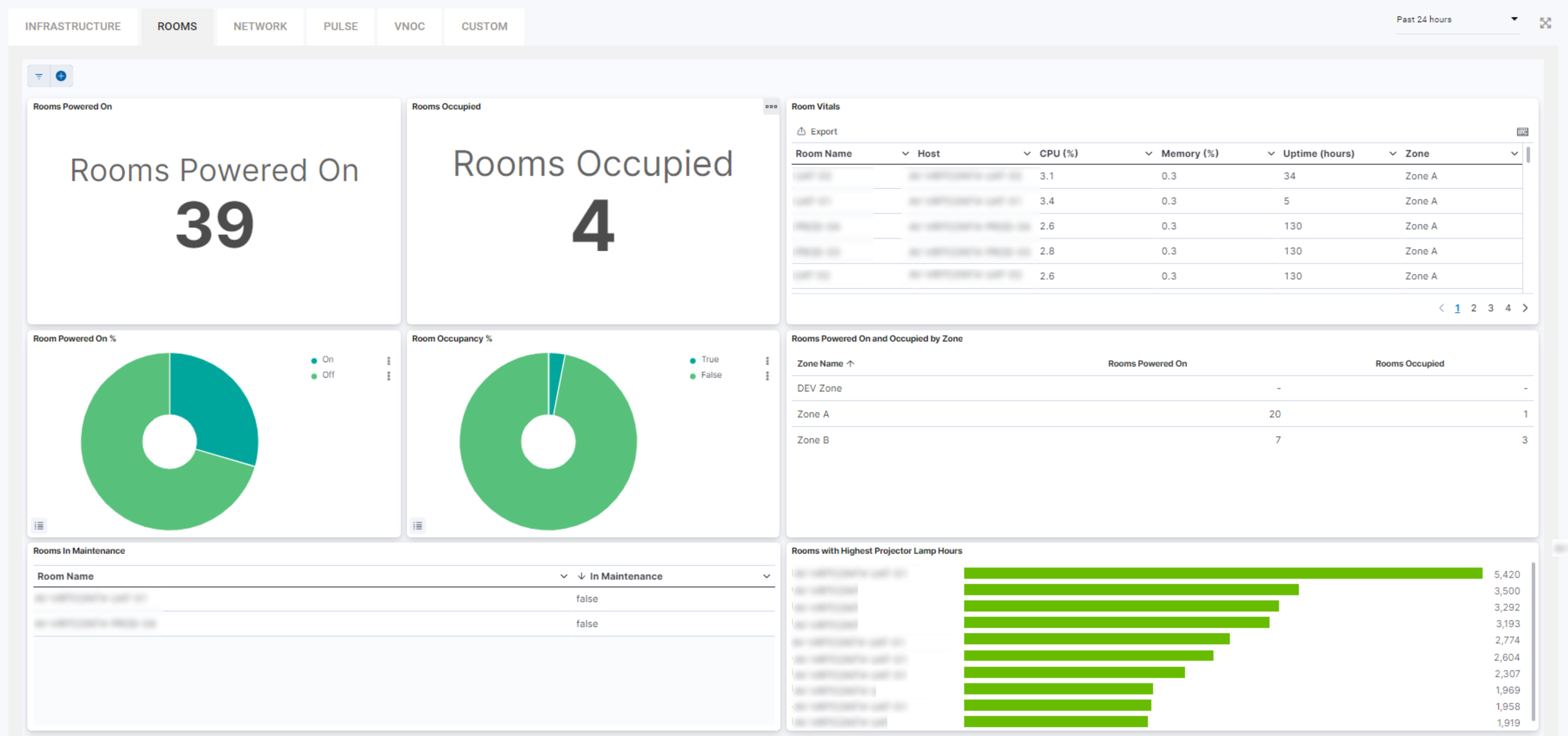This screenshot has height=736, width=1568.
Task: Click the Rooms with Highest Projector Lamp Hours title
Action: [876, 550]
